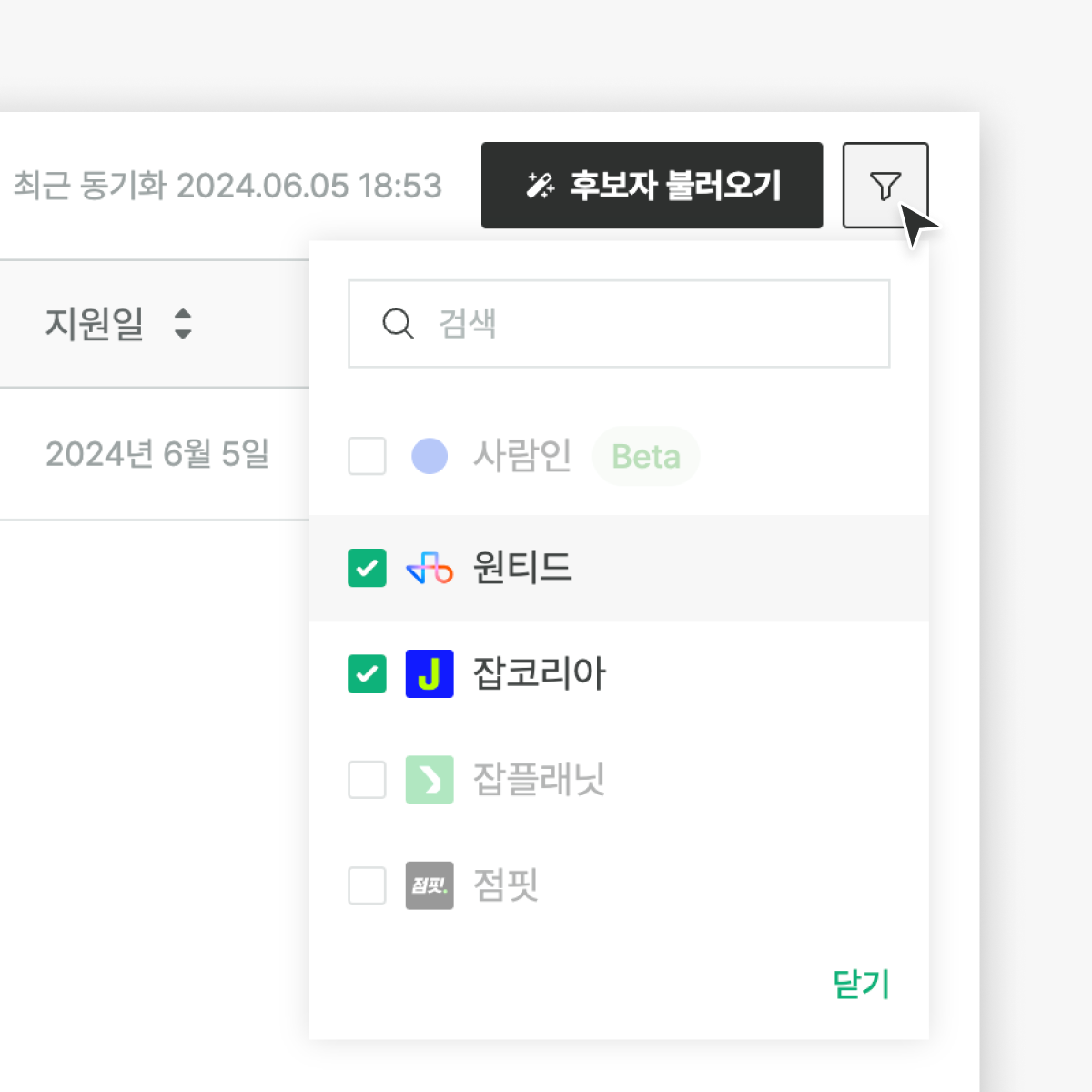Click the magnifier icon in search box
1092x1092 pixels.
(x=398, y=323)
